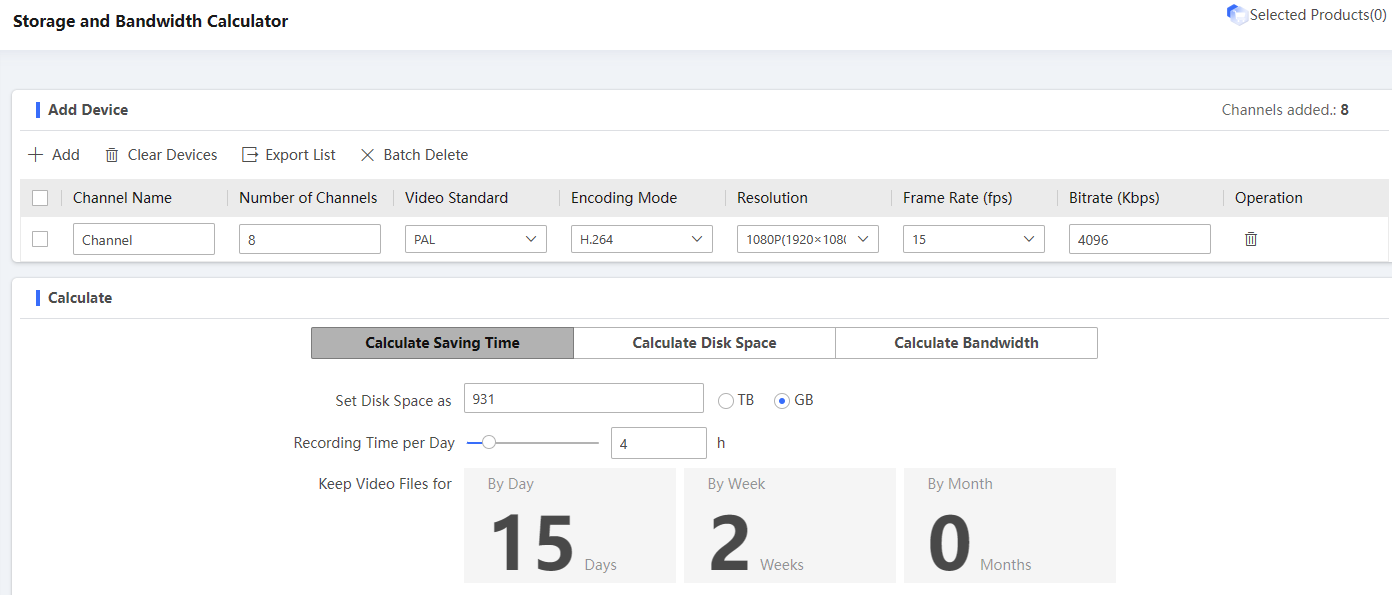Switch to the Calculate Bandwidth tab
Image resolution: width=1392 pixels, height=595 pixels.
point(966,343)
